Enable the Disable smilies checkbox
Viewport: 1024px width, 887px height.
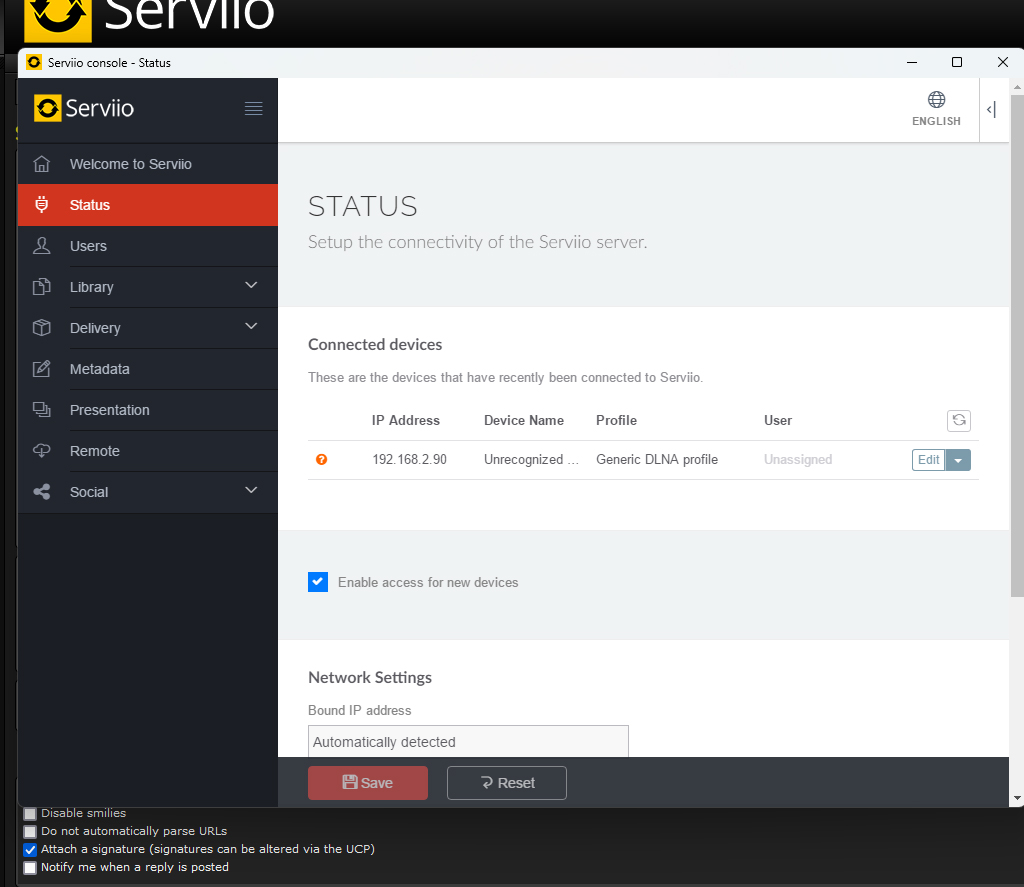30,814
